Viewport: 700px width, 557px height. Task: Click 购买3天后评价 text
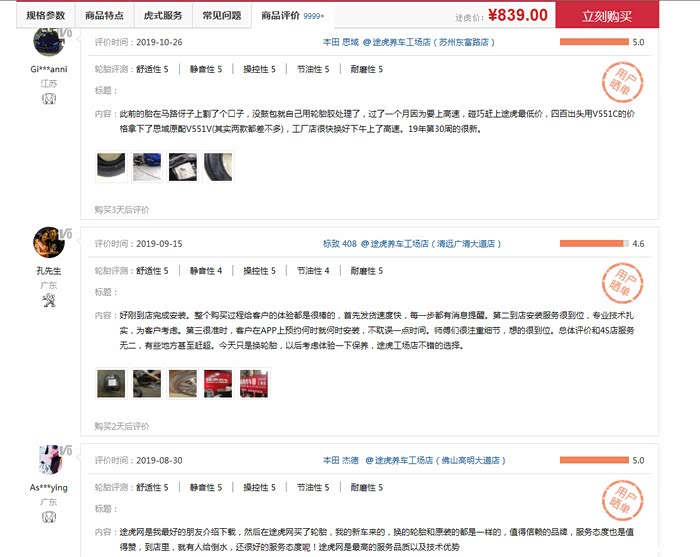(x=122, y=210)
